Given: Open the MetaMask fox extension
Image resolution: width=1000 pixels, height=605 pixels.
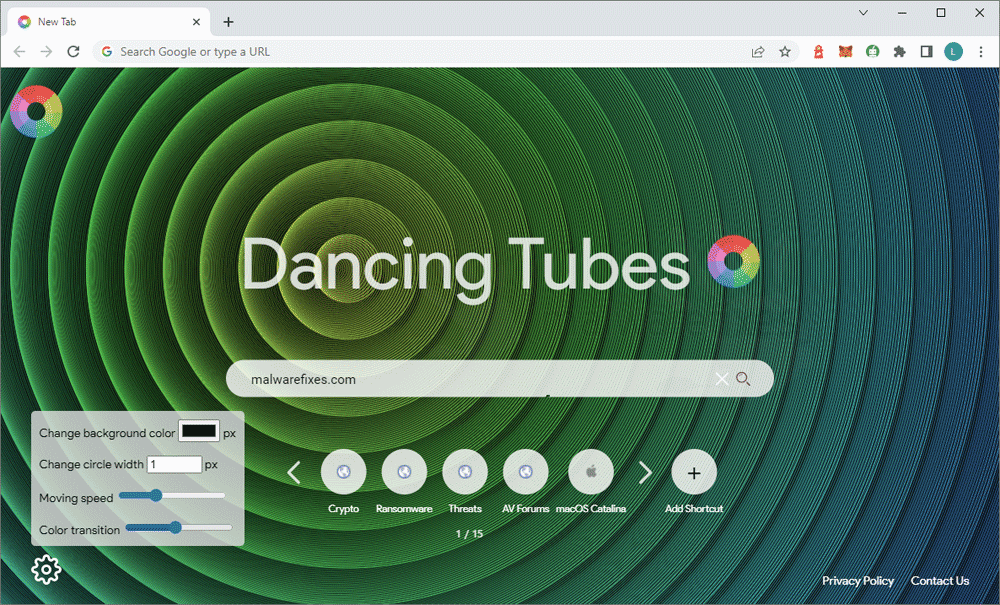Looking at the screenshot, I should click(x=845, y=52).
